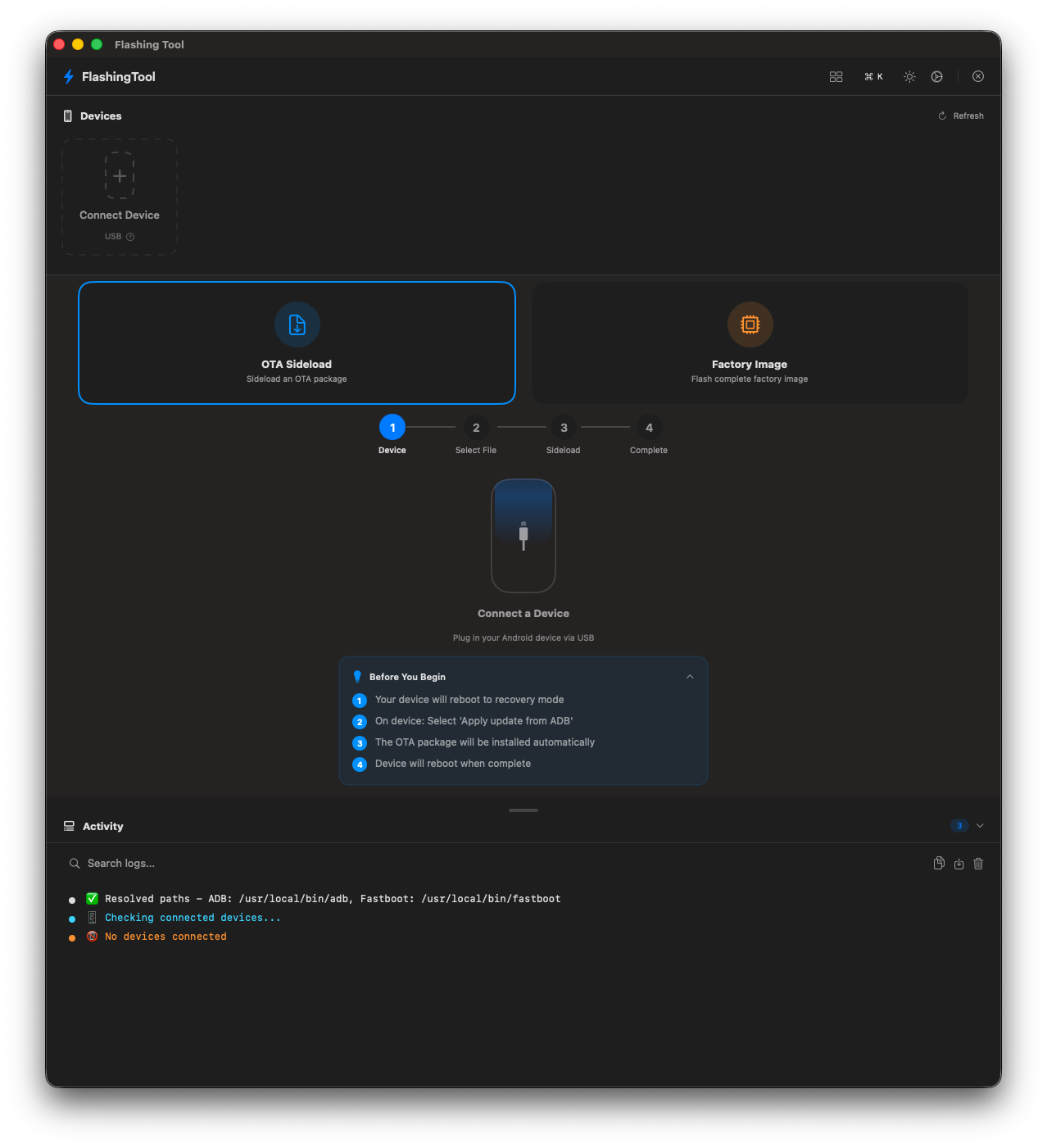The image size is (1047, 1148).
Task: Open the ⌘K command palette
Action: click(873, 76)
